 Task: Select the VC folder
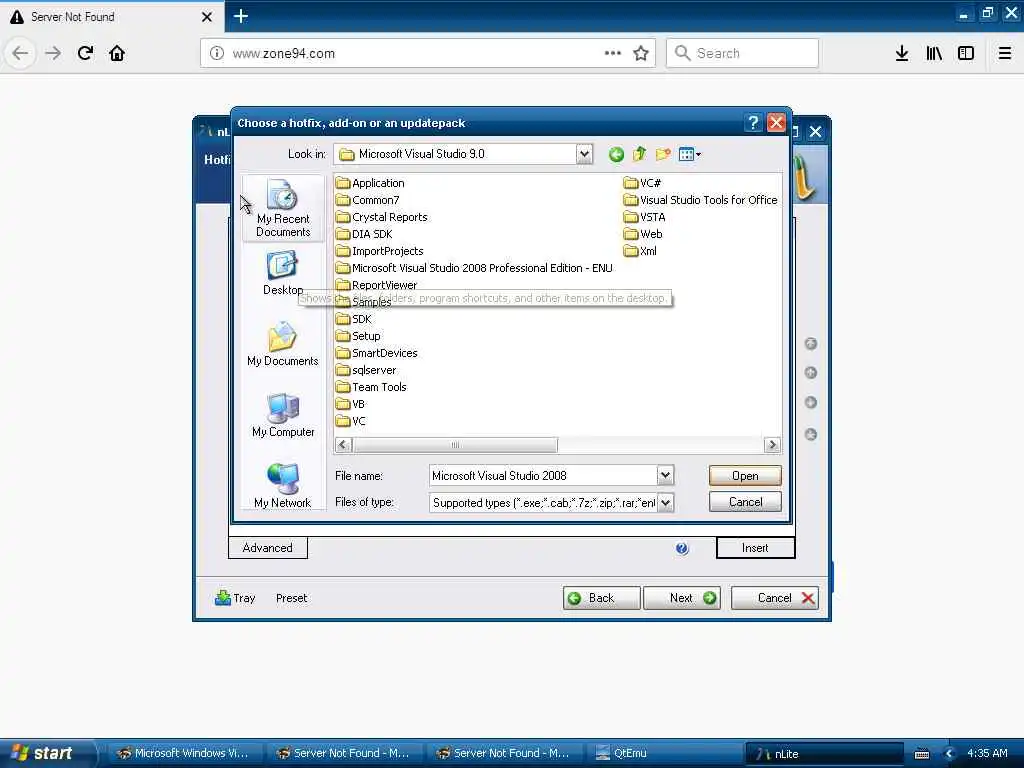[x=351, y=421]
